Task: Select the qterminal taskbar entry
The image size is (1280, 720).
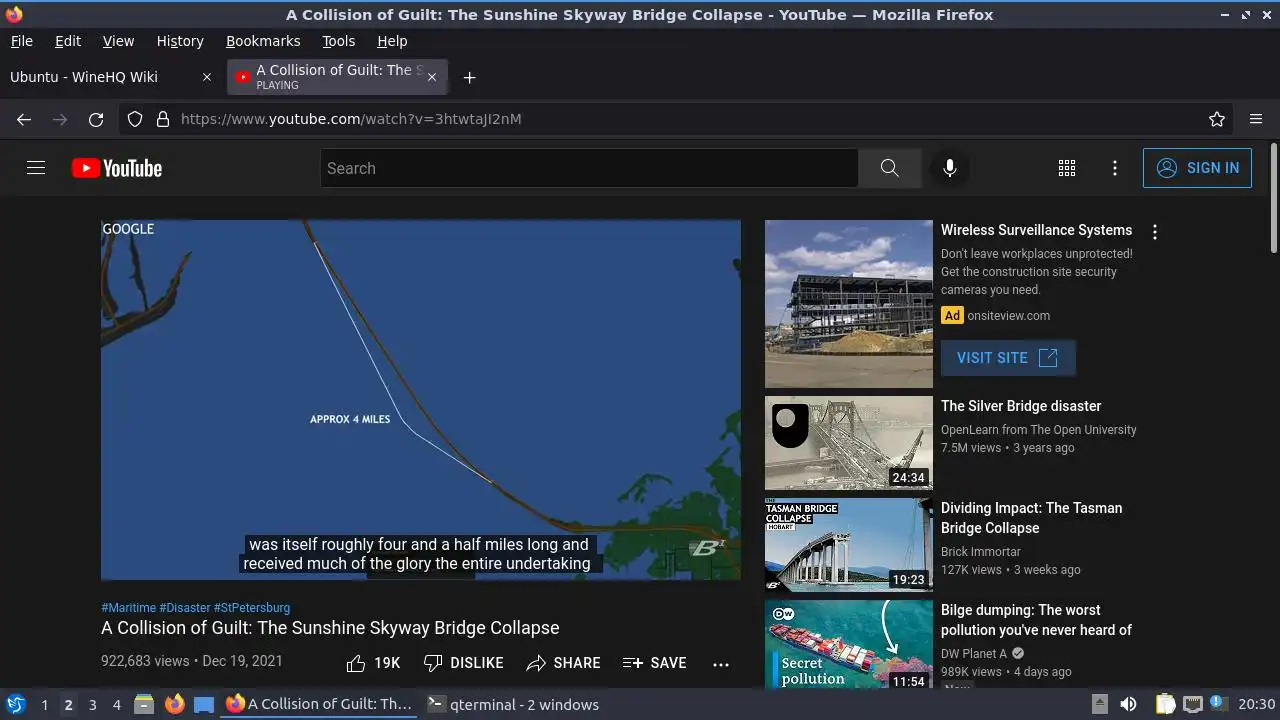Action: [x=513, y=704]
